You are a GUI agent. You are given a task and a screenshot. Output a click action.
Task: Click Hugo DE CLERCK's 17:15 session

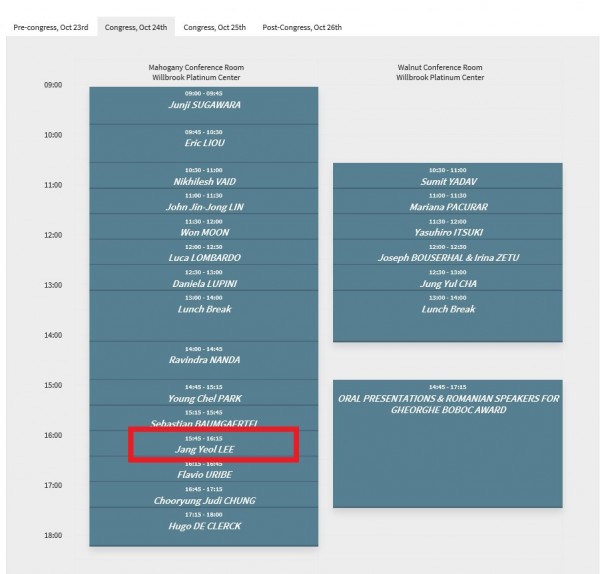204,526
